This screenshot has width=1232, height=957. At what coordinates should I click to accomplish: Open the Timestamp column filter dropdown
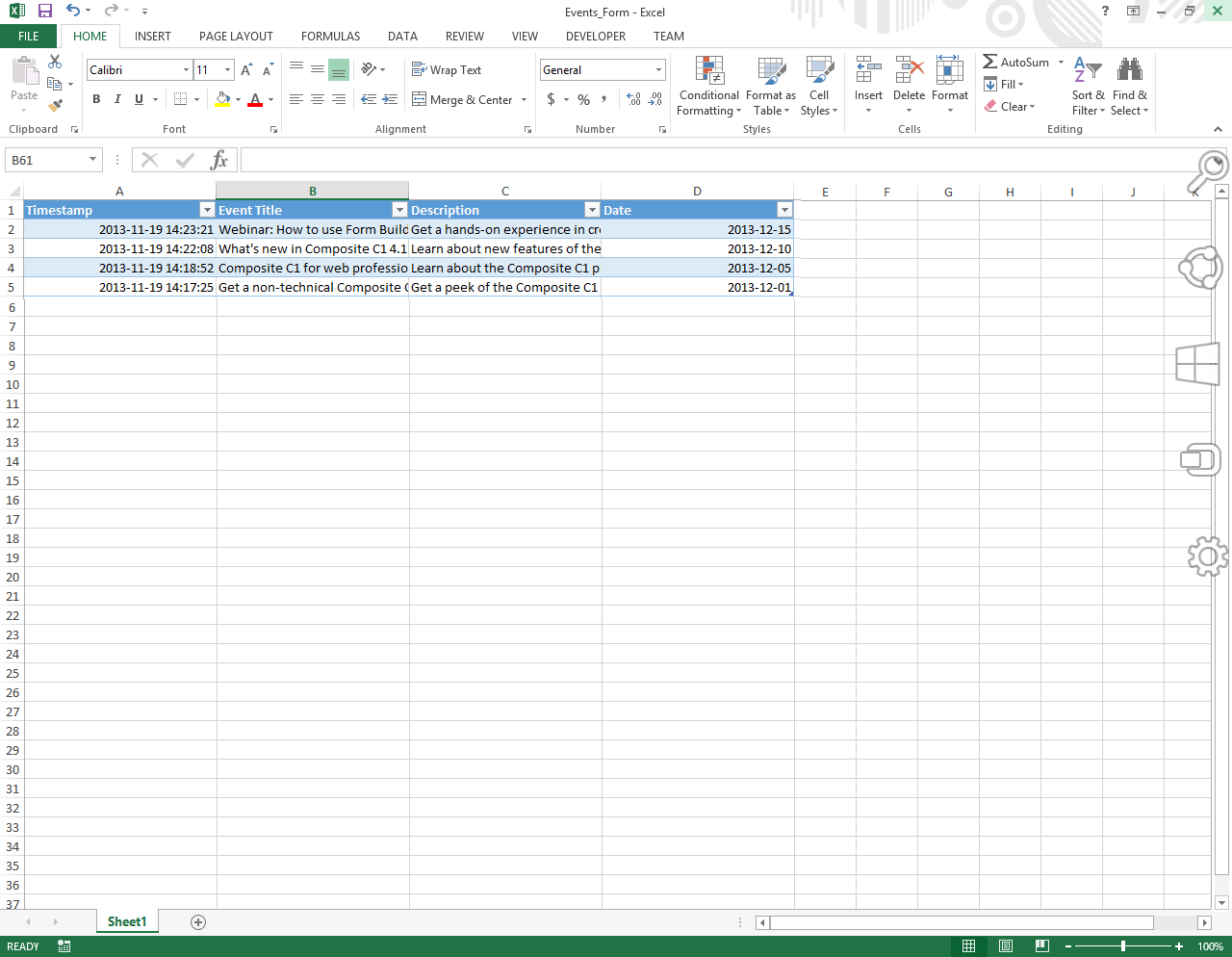(x=206, y=210)
